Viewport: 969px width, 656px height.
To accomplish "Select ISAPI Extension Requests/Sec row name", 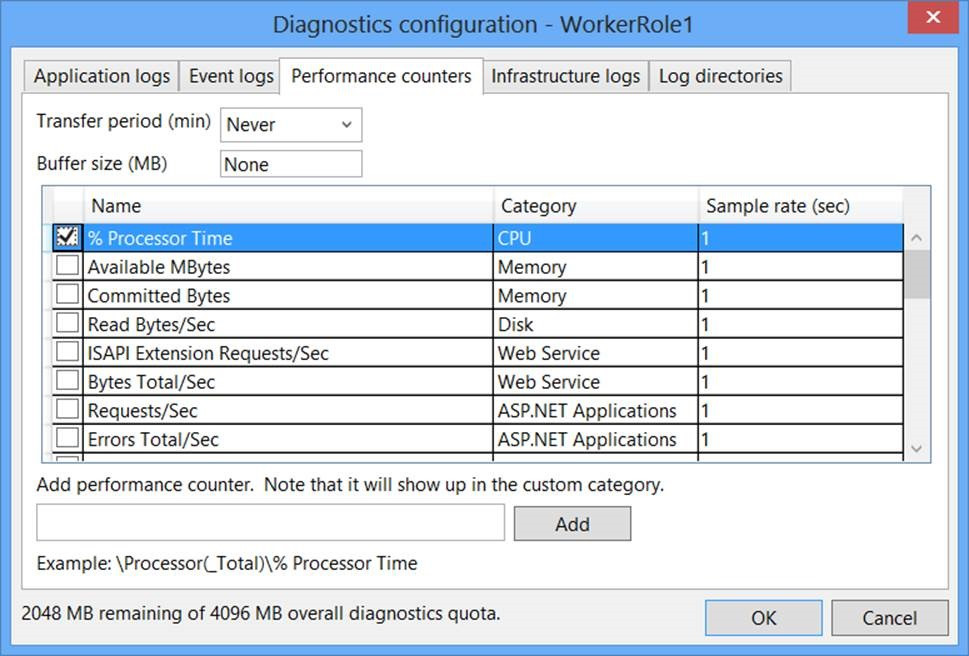I will pos(288,353).
